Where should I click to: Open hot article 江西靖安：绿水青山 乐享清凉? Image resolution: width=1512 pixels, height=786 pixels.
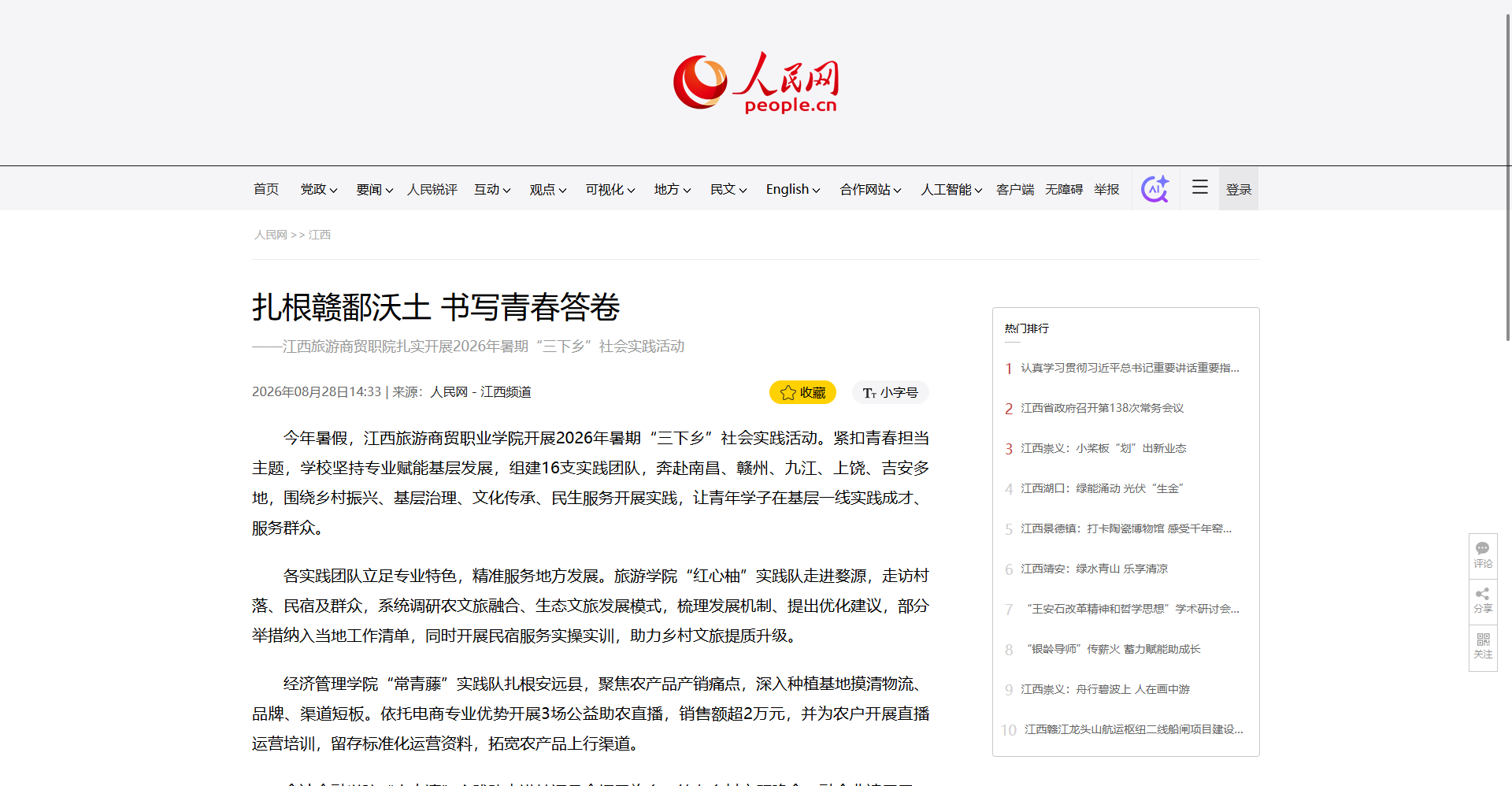[1095, 569]
